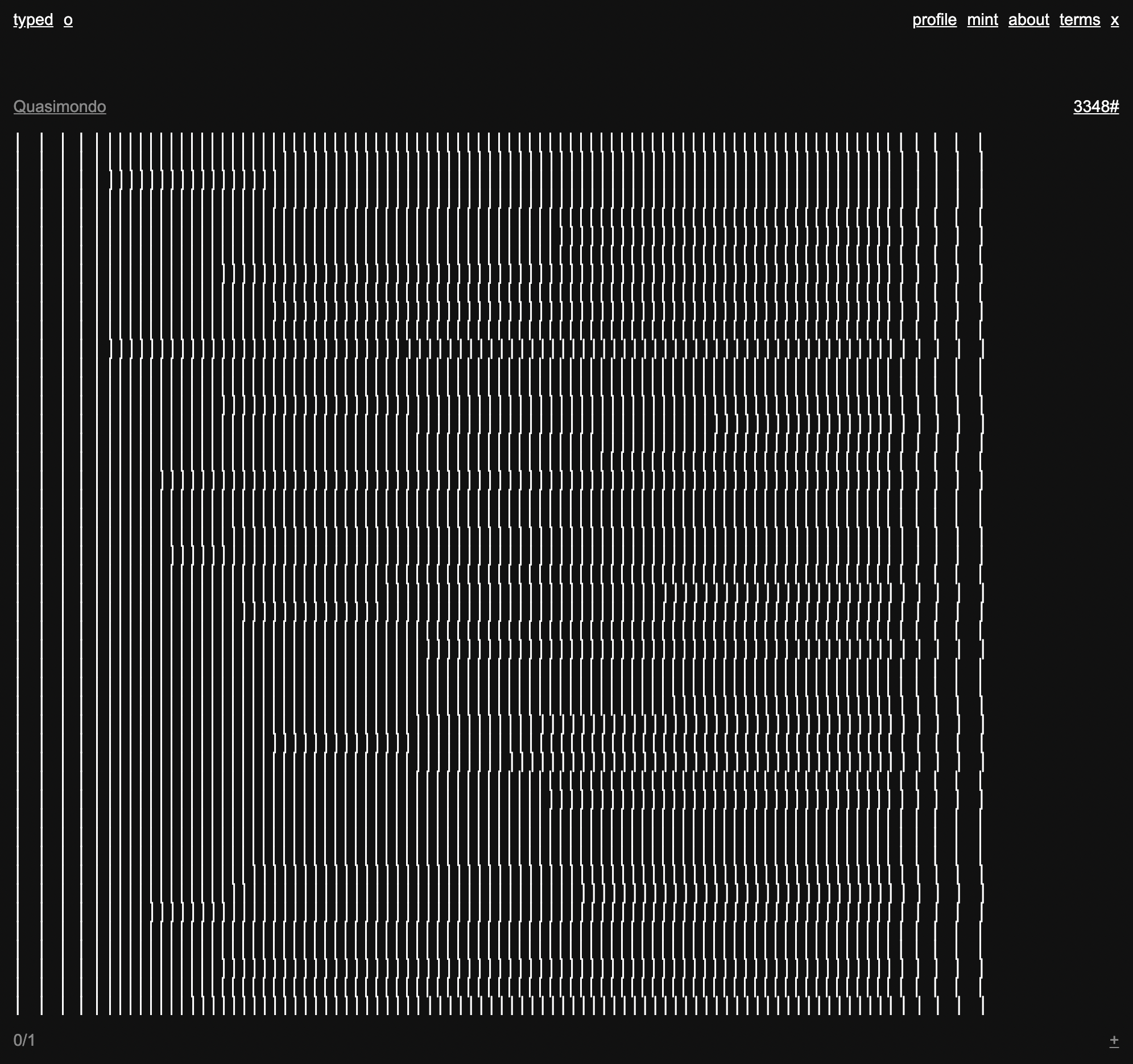Viewport: 1133px width, 1064px height.
Task: Open the terms page
Action: 1080,20
